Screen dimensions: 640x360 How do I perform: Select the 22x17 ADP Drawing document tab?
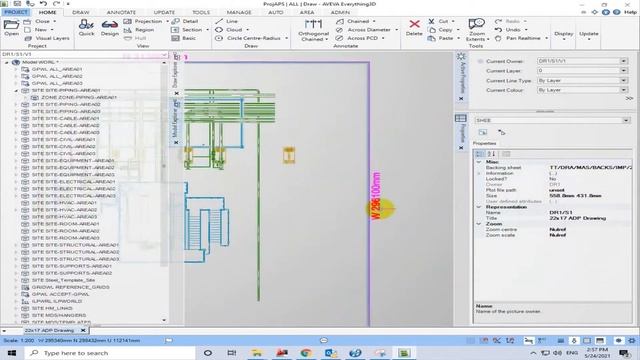49,330
